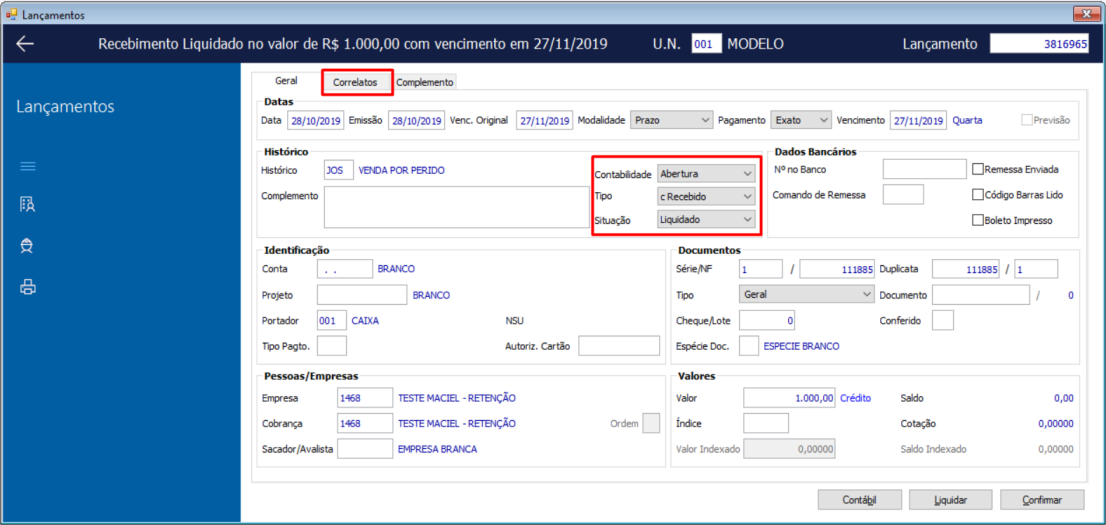The image size is (1106, 525).
Task: Click the Documento input field
Action: (x=981, y=295)
